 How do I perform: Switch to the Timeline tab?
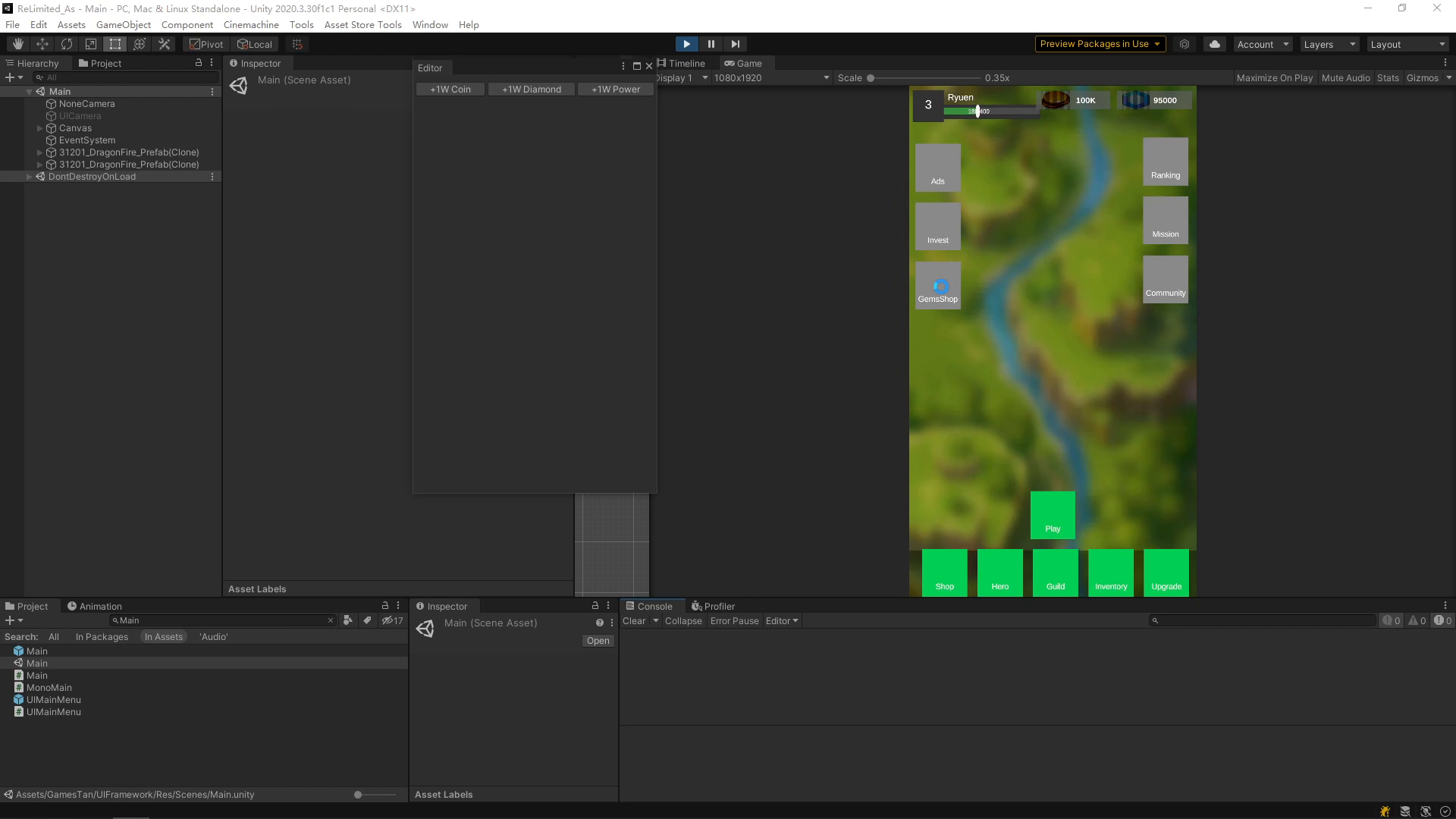click(x=682, y=63)
